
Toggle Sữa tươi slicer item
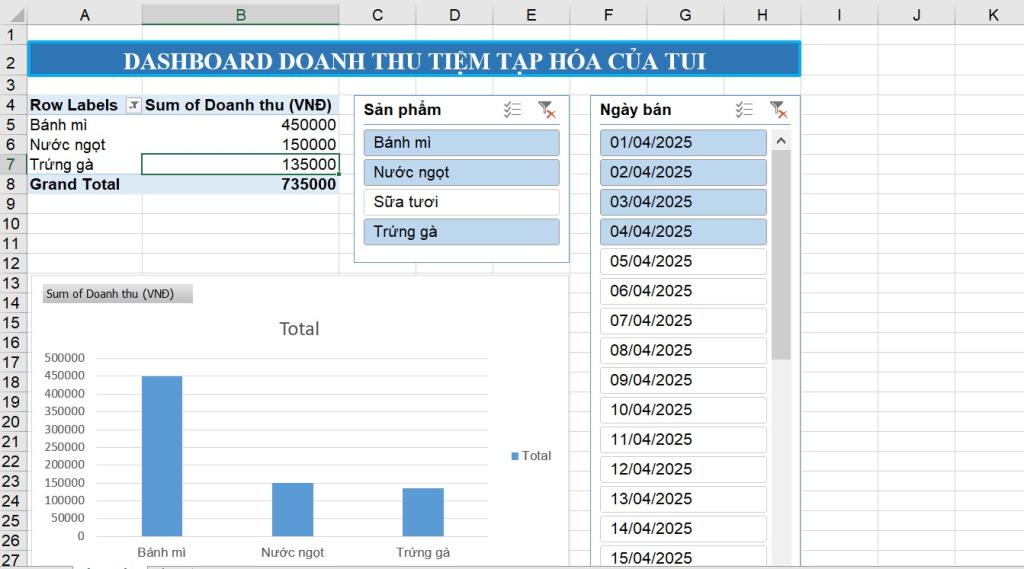461,202
